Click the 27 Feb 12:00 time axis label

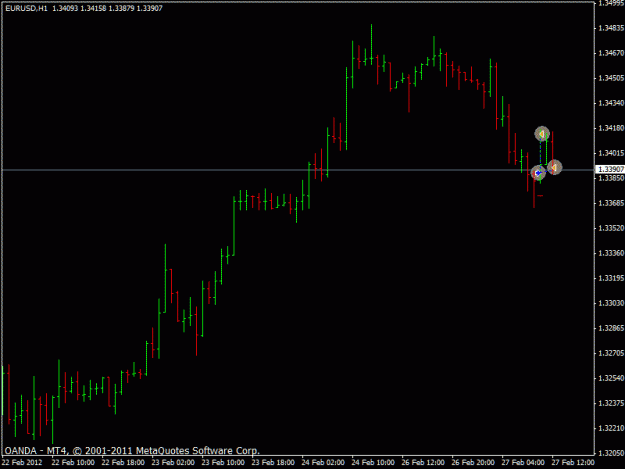pos(573,463)
